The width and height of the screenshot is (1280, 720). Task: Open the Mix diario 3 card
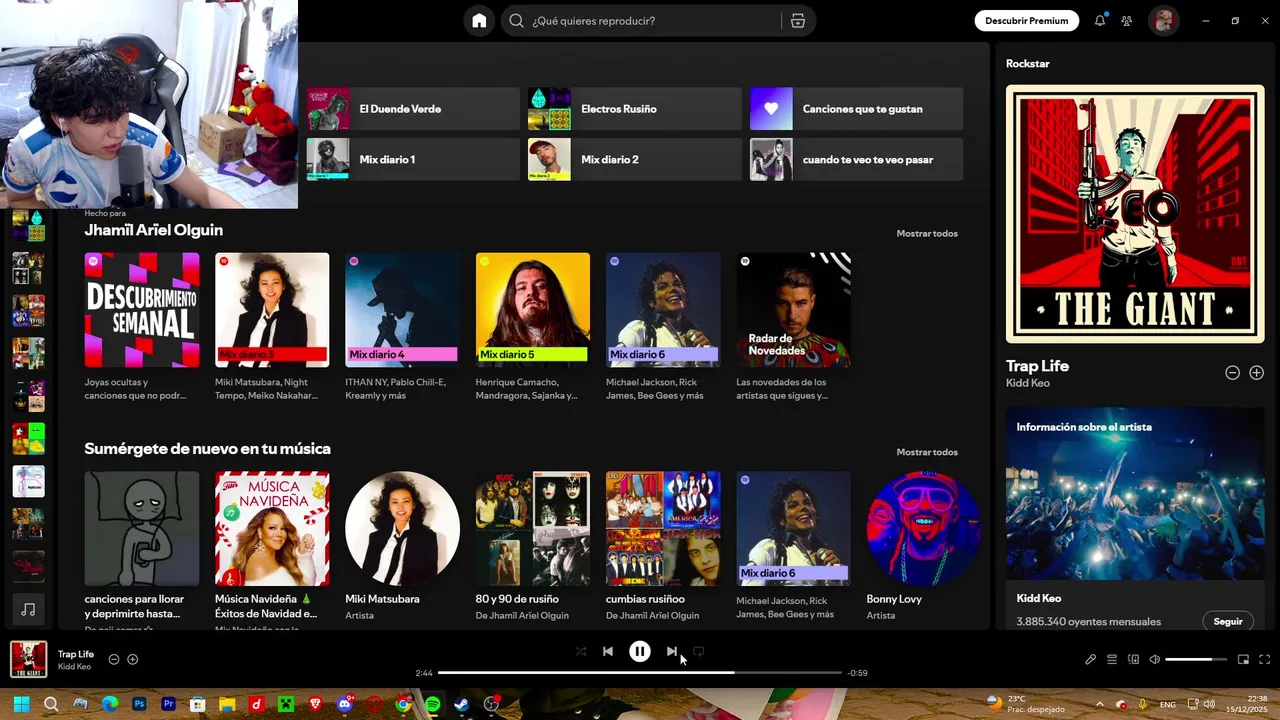272,326
